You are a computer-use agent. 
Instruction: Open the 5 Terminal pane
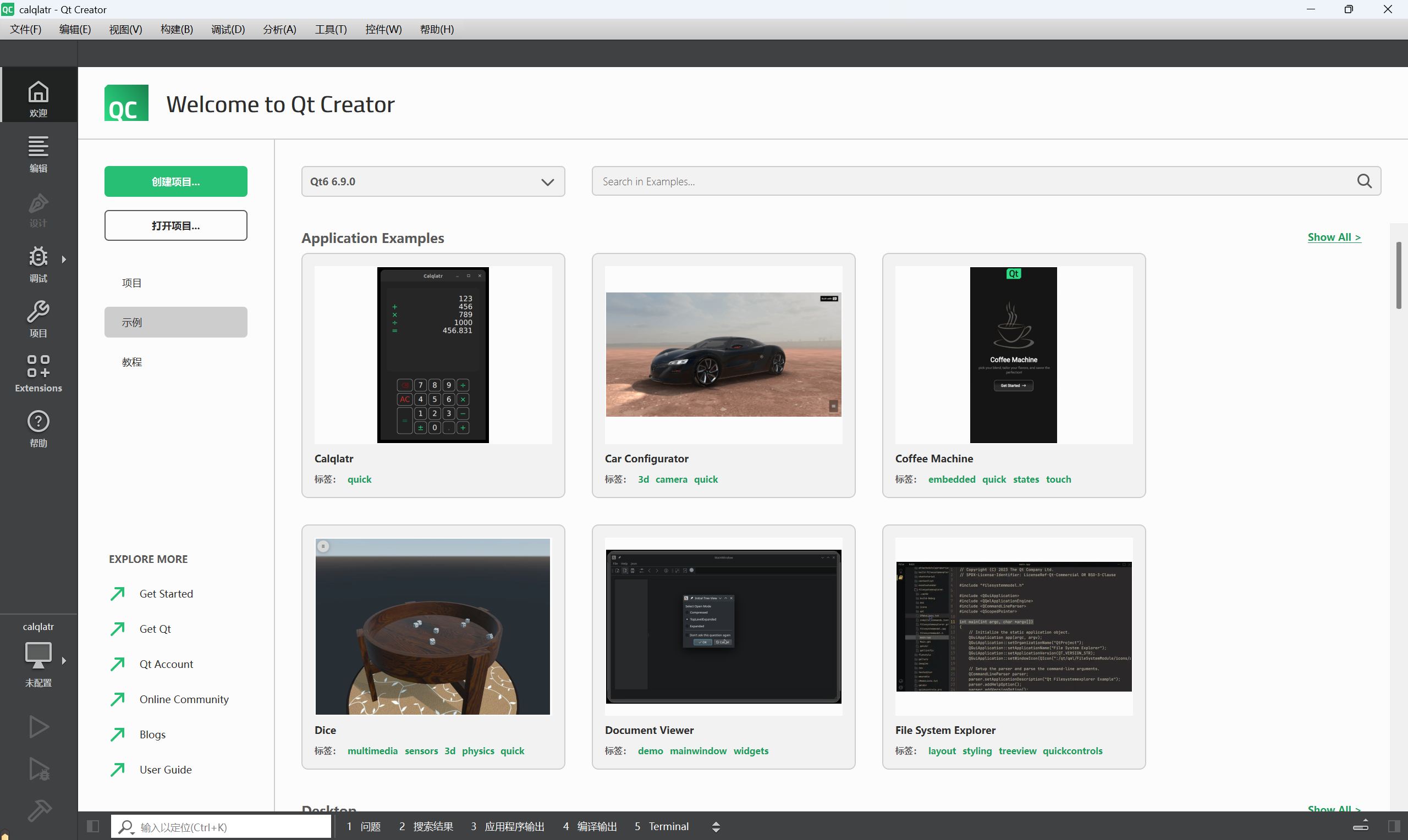[661, 826]
